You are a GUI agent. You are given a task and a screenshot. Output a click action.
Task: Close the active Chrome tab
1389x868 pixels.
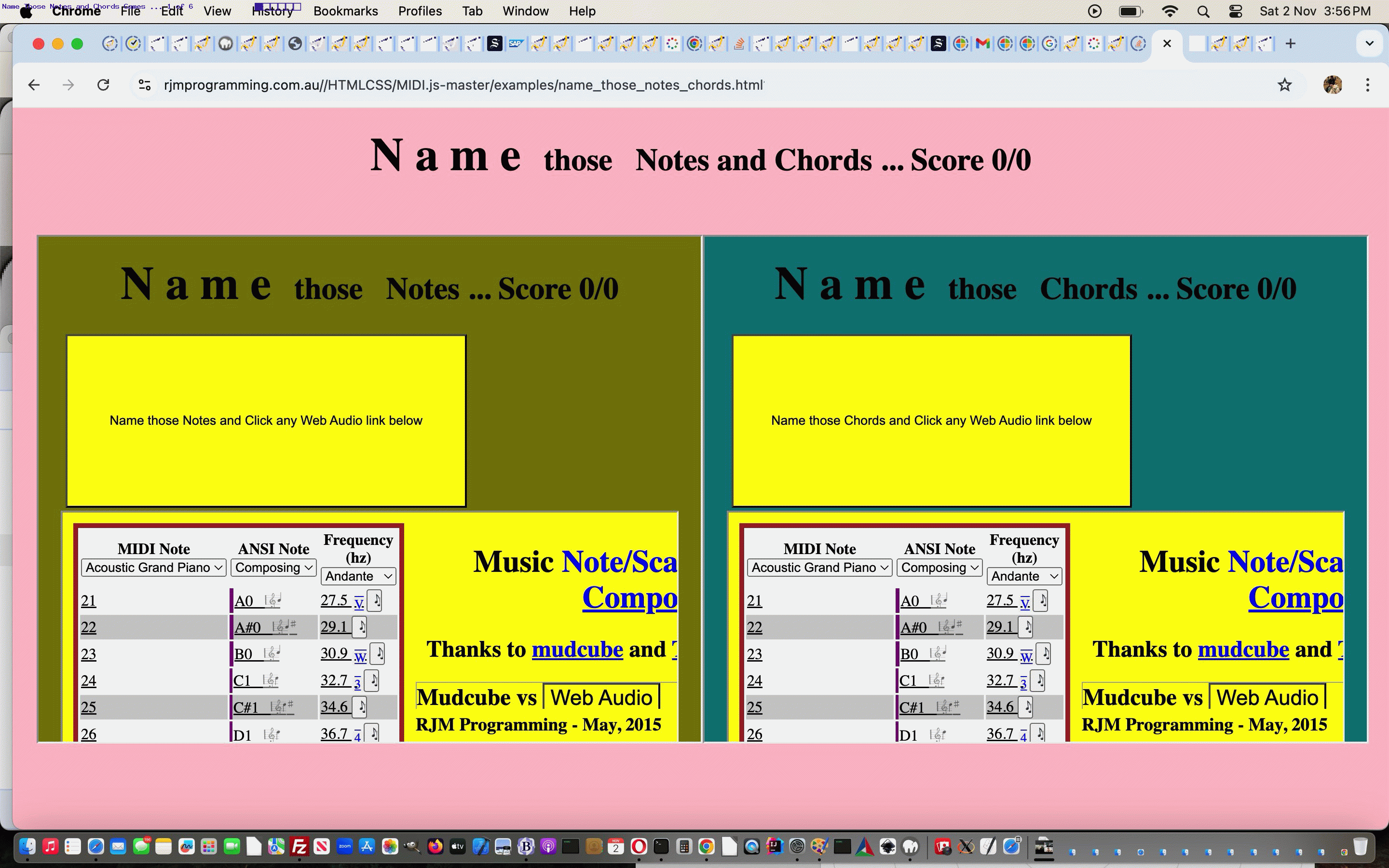(x=1167, y=43)
